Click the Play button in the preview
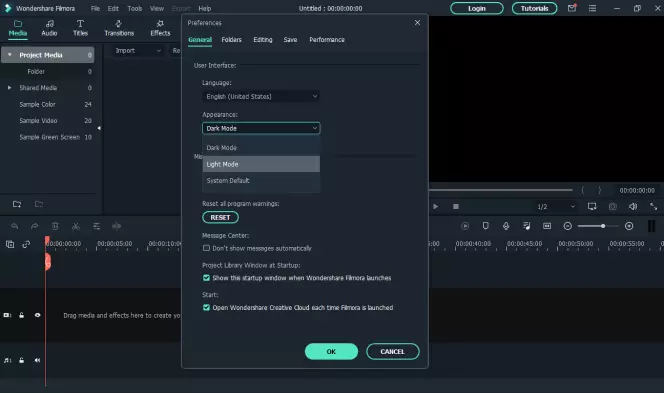 point(435,207)
